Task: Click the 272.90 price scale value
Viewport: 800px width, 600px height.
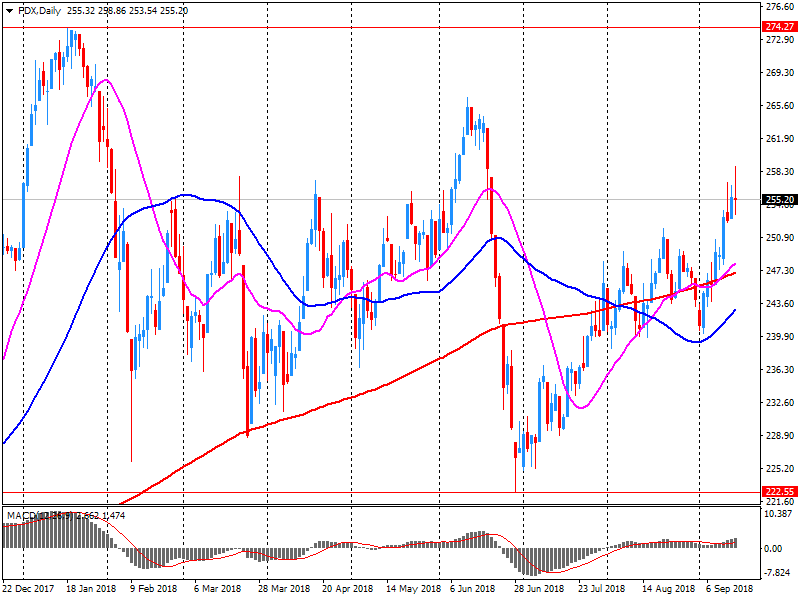Action: (780, 40)
